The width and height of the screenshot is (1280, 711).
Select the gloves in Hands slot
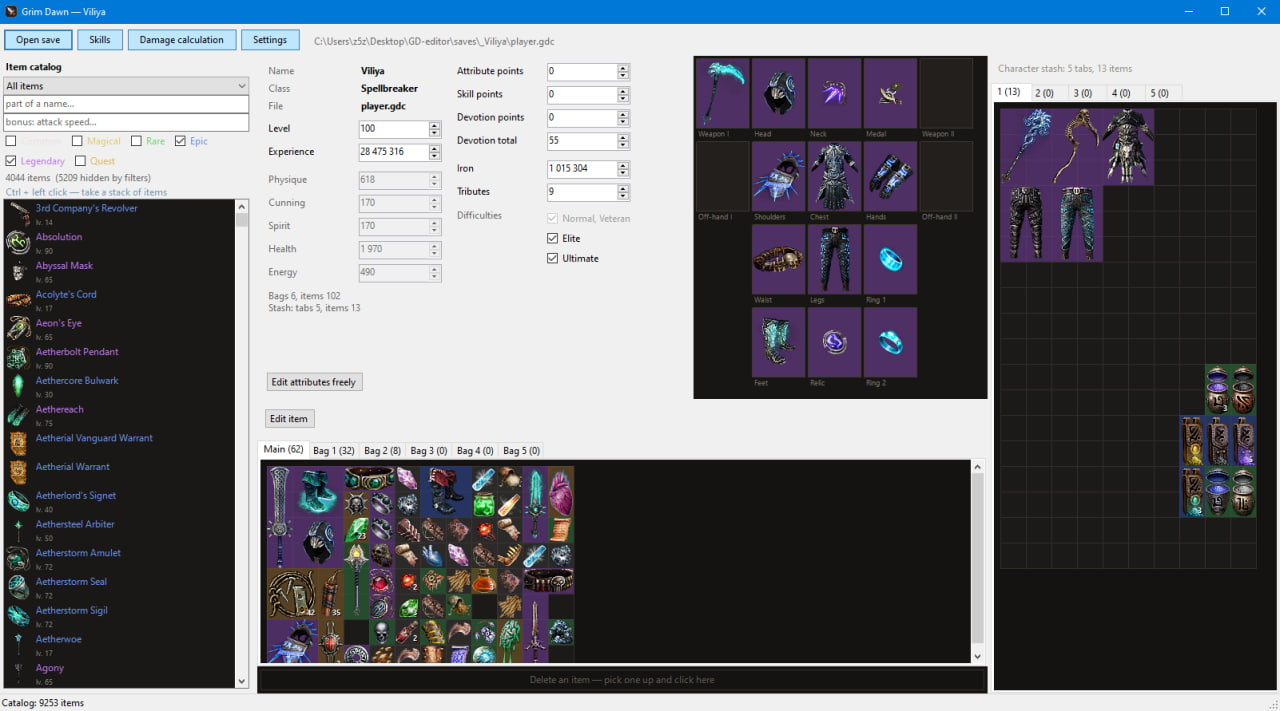pyautogui.click(x=890, y=176)
